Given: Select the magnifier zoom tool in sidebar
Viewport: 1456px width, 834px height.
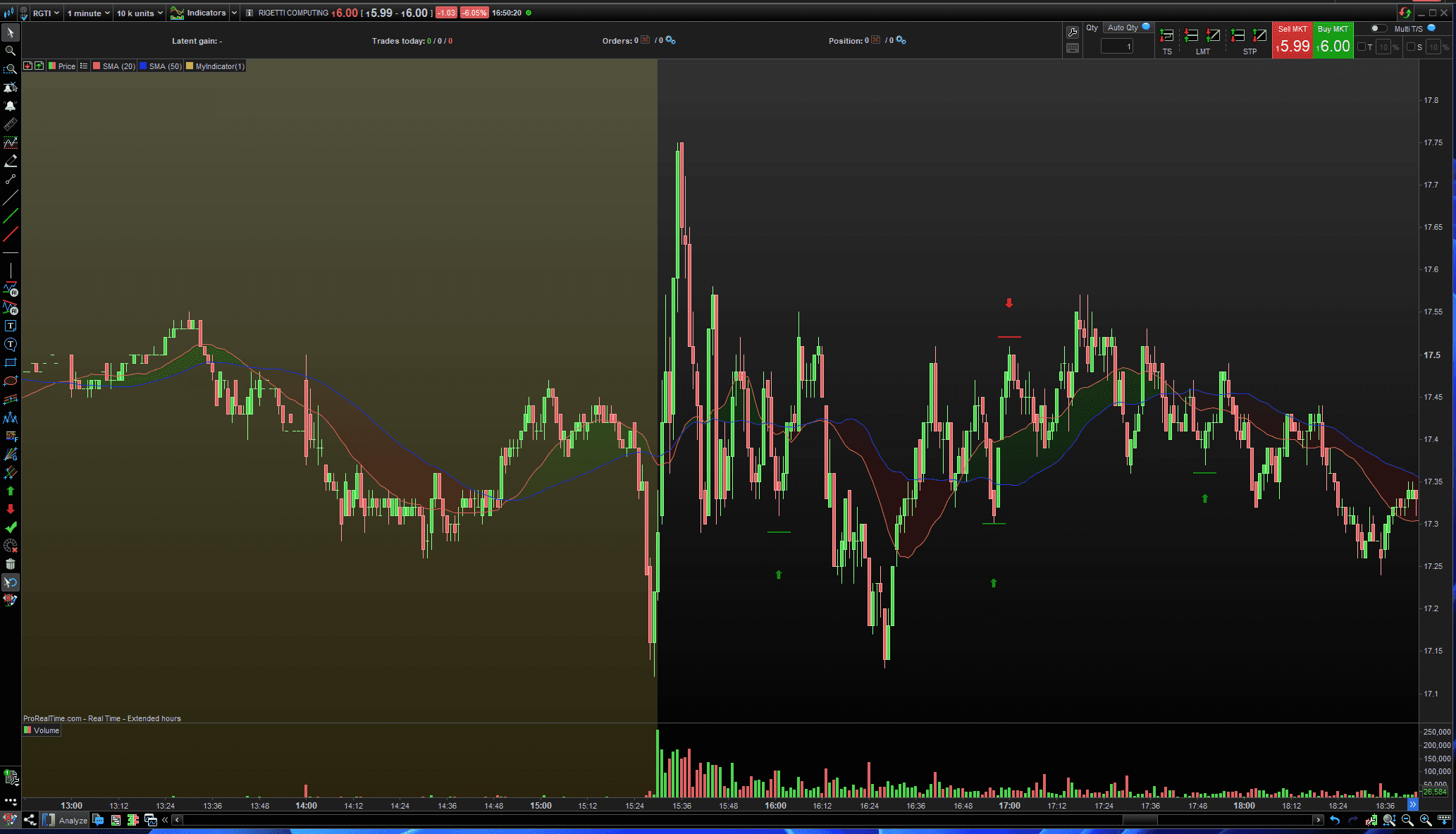Looking at the screenshot, I should coord(10,51).
